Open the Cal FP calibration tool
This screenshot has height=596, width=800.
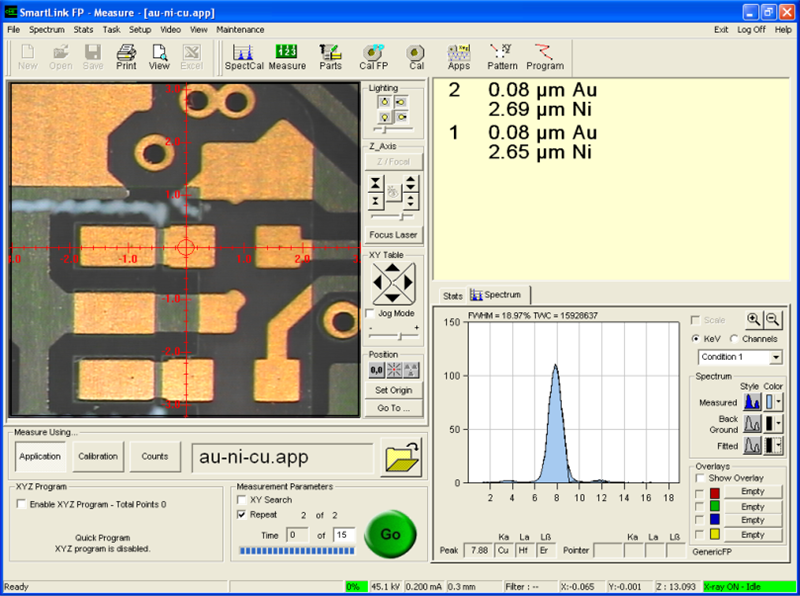pos(374,56)
